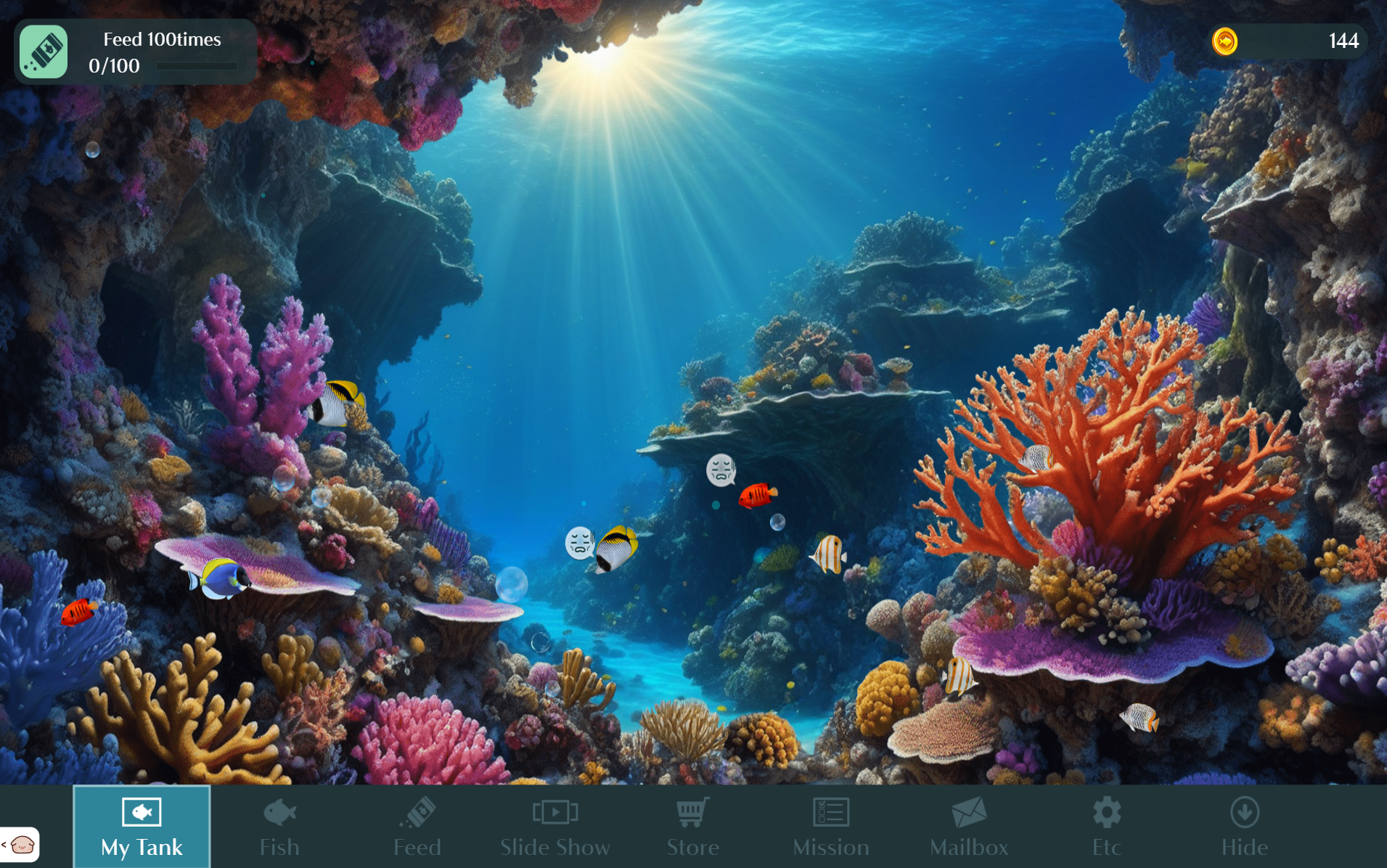Tap the red fish near blue coral

[x=78, y=611]
